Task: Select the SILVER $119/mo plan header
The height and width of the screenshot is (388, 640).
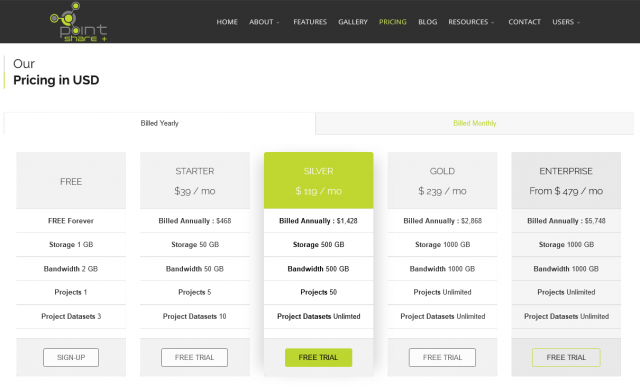Action: (318, 181)
